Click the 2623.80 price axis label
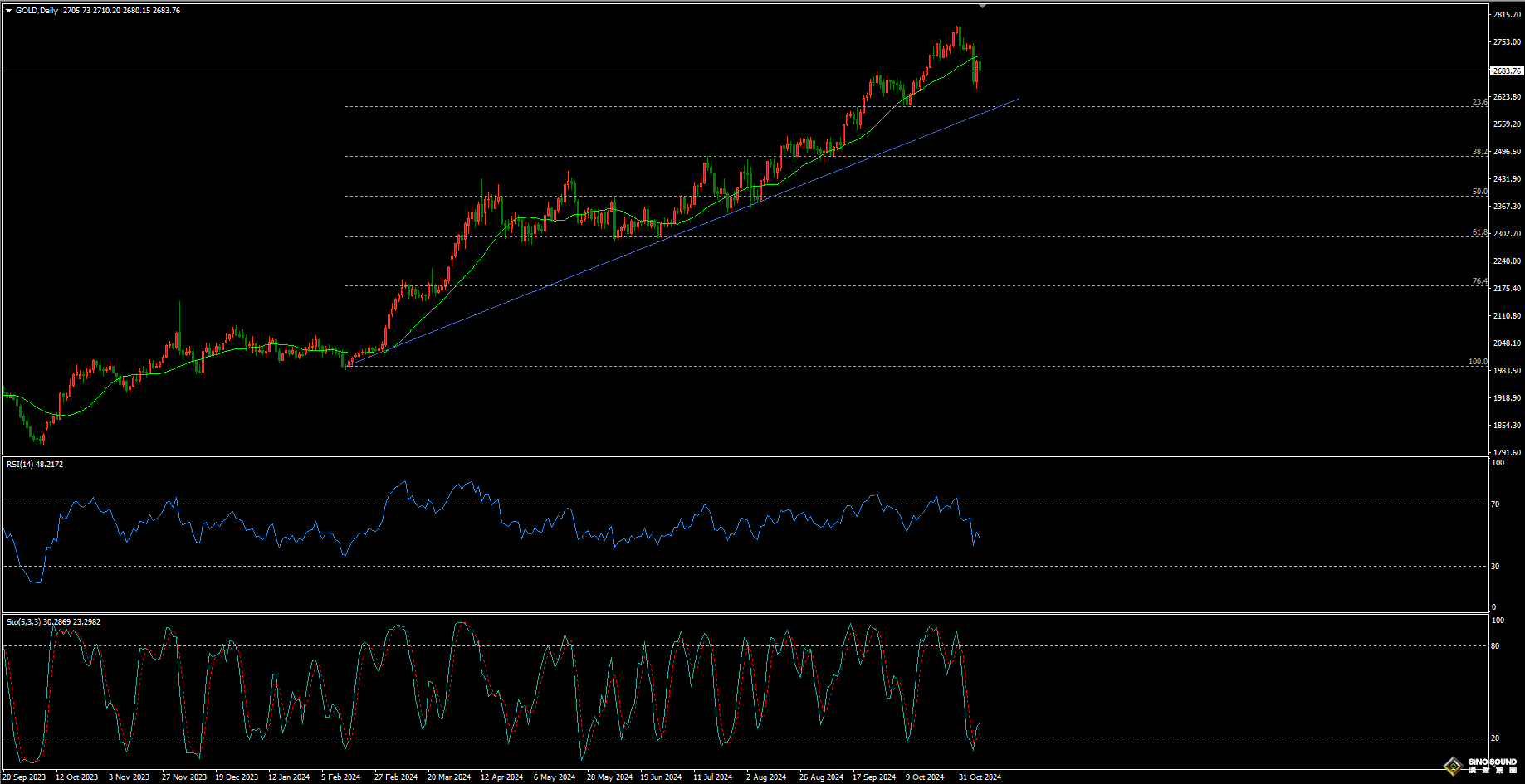Image resolution: width=1525 pixels, height=784 pixels. click(1507, 97)
